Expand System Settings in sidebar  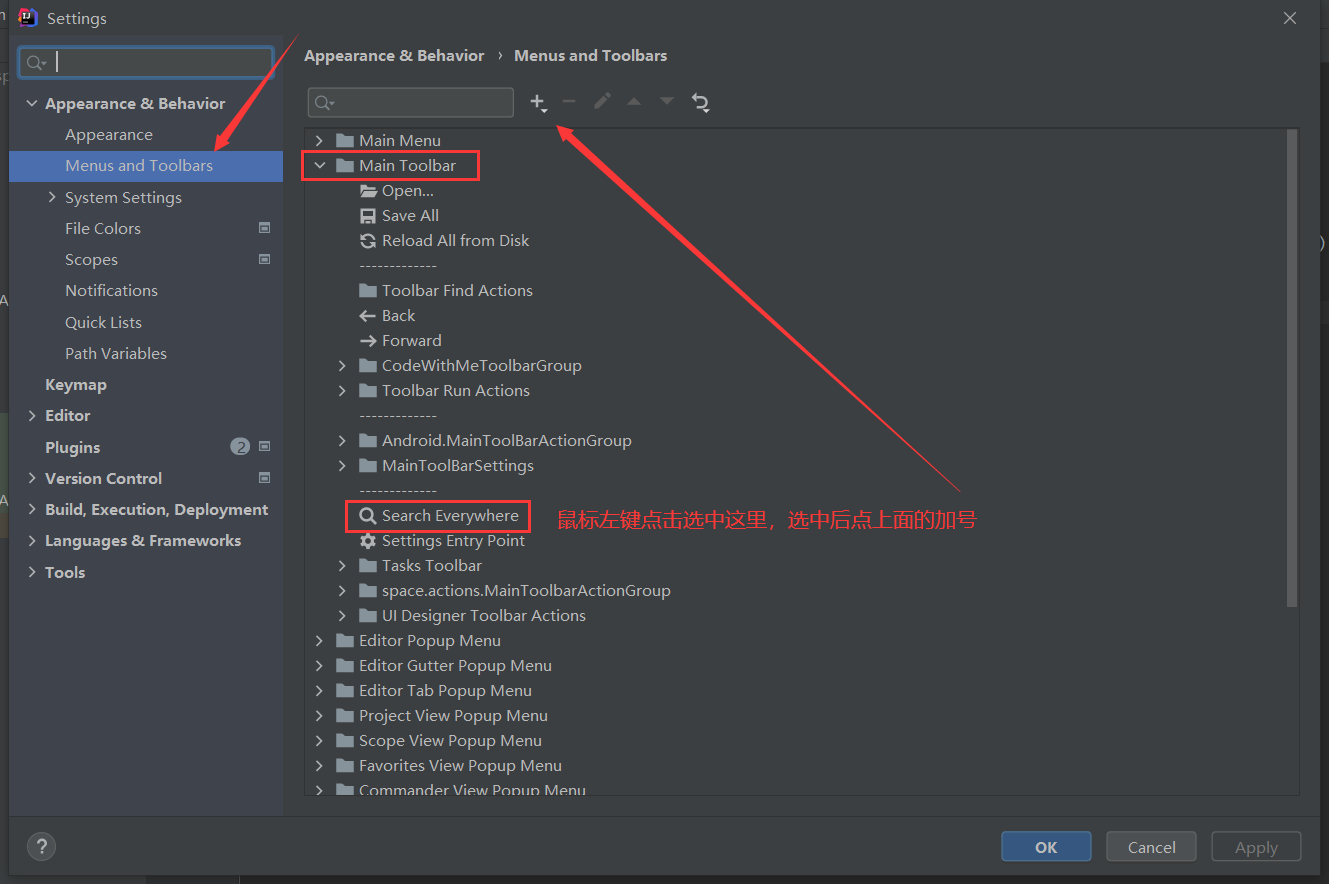tap(52, 197)
